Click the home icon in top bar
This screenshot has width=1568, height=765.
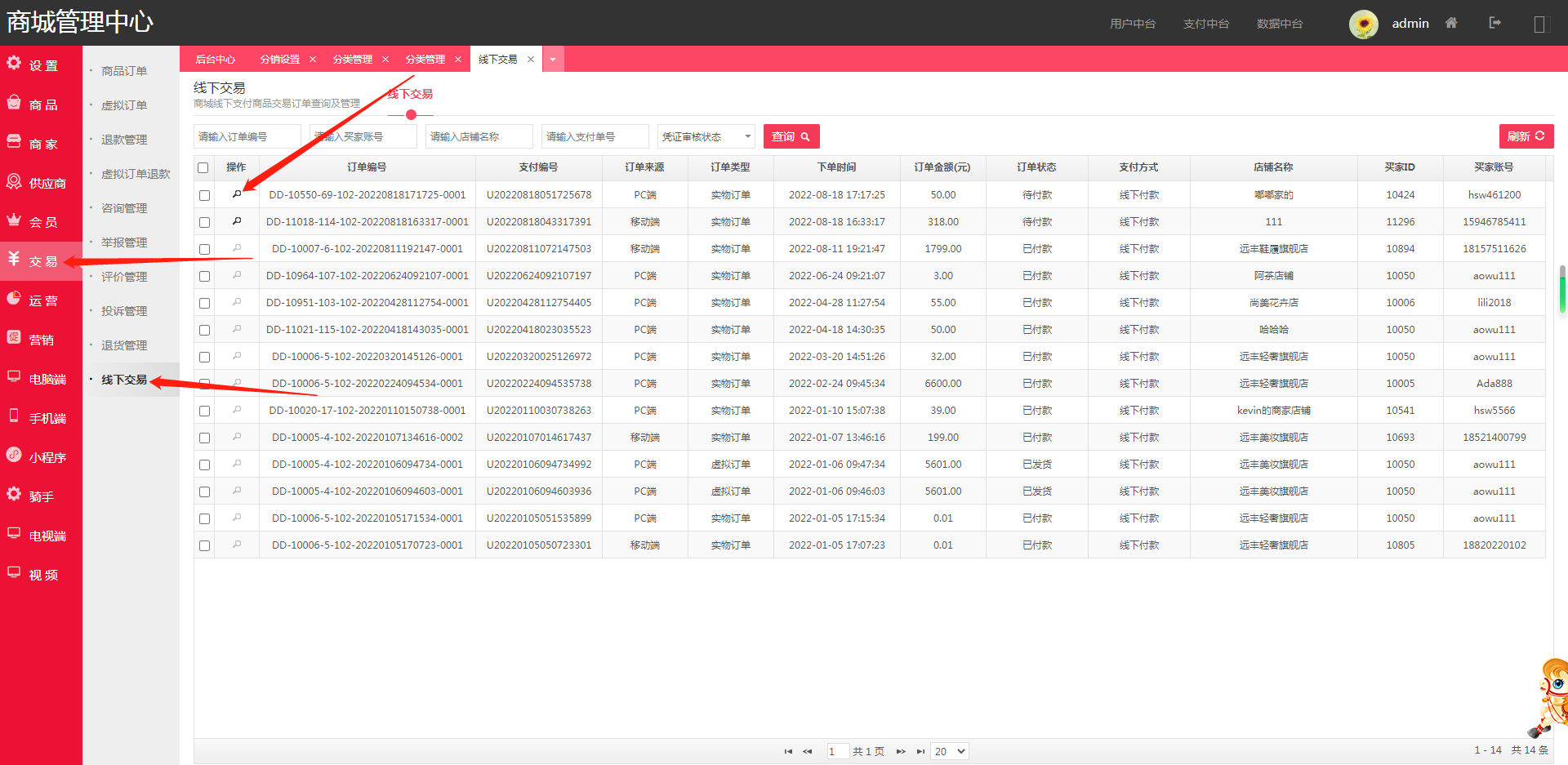click(1451, 23)
